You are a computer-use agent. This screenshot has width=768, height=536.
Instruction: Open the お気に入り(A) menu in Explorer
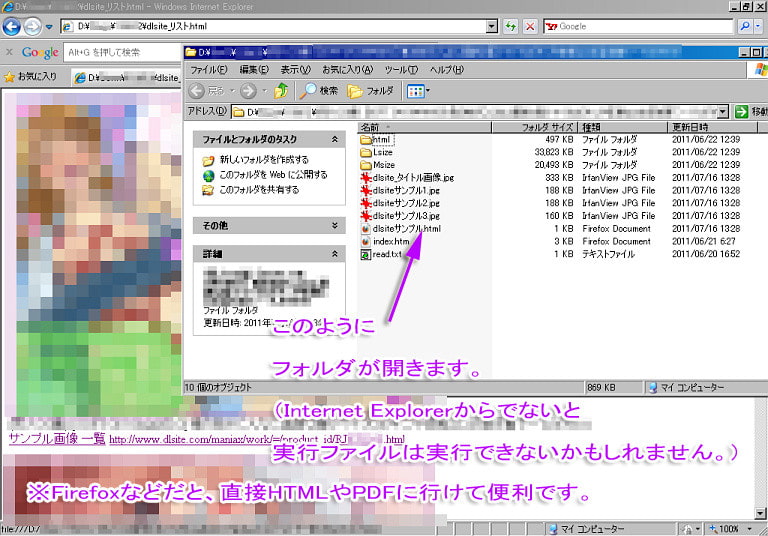(347, 70)
